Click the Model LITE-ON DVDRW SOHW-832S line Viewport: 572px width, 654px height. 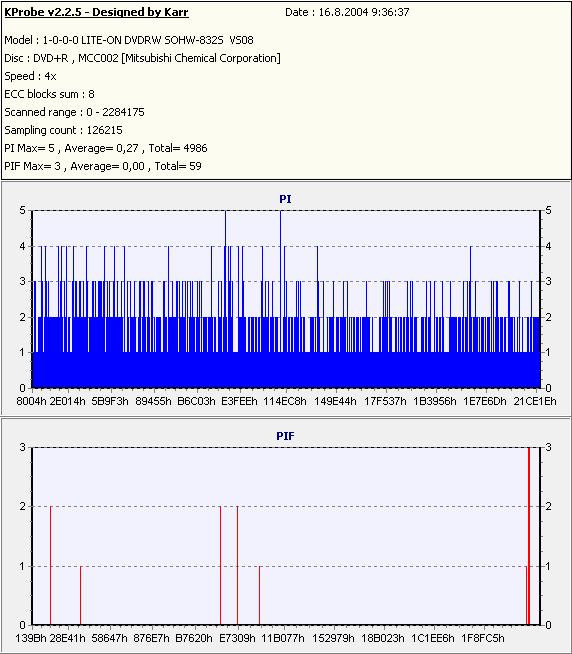click(129, 40)
